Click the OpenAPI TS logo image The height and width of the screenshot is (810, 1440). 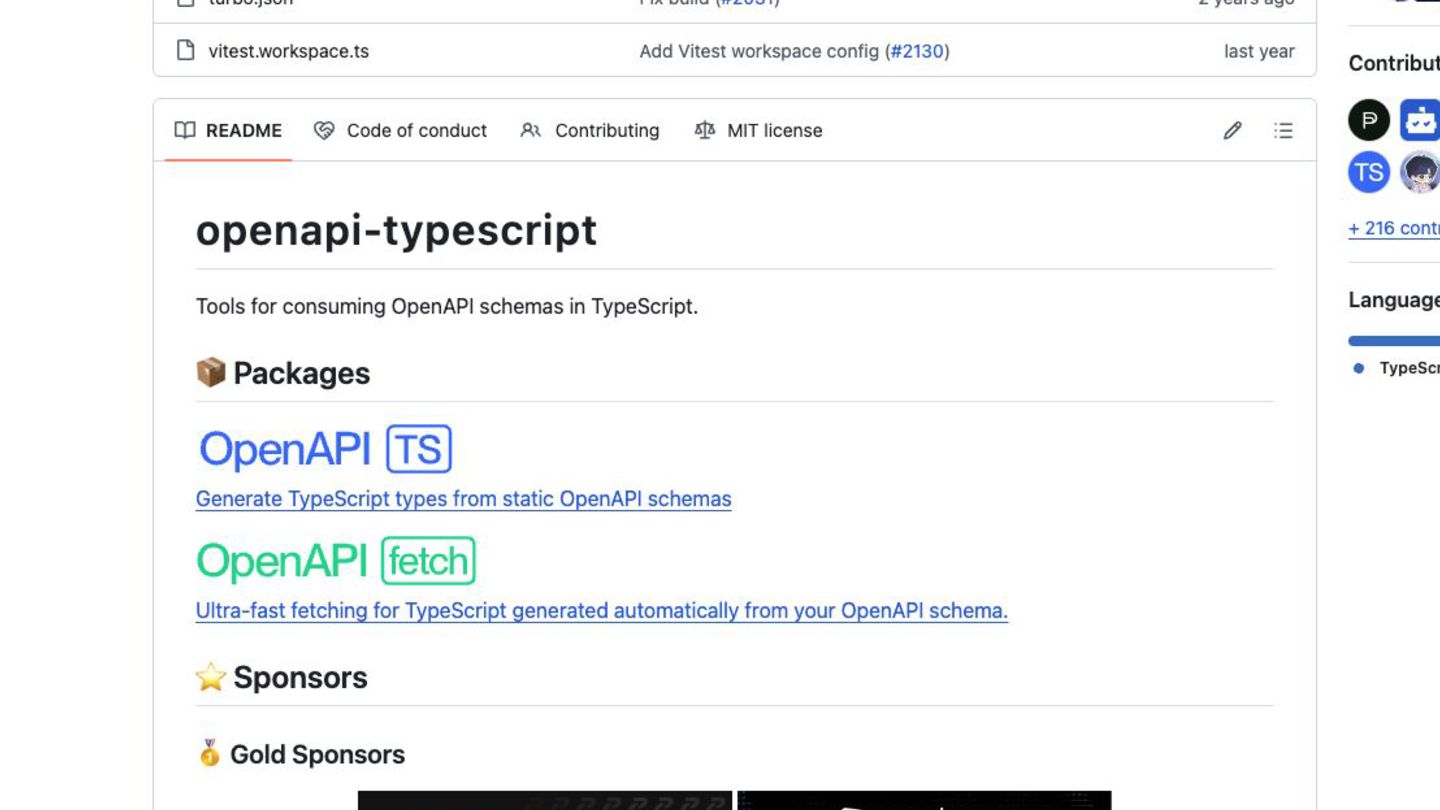tap(326, 449)
